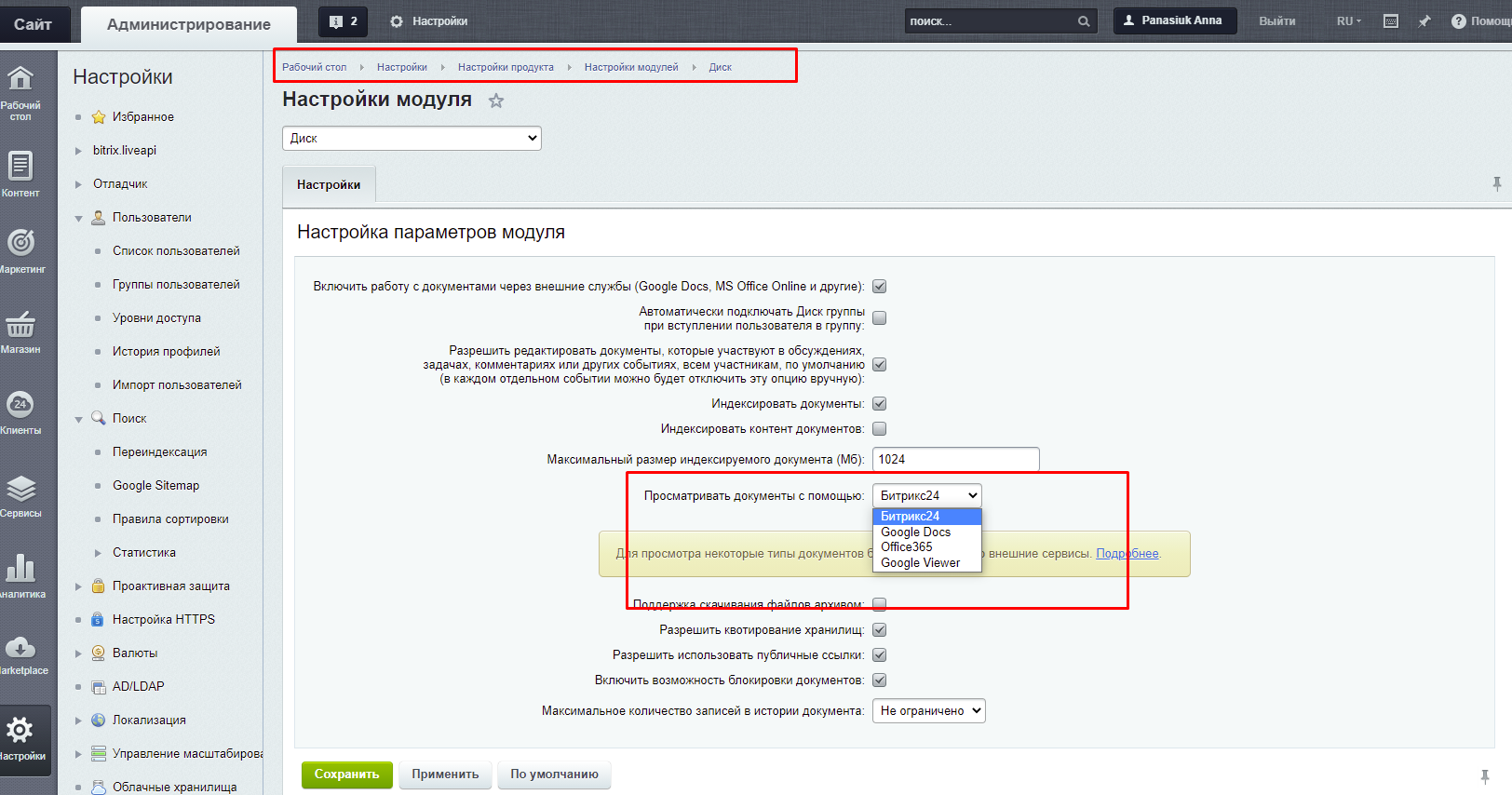Switch to the Администрирование tab

click(188, 24)
